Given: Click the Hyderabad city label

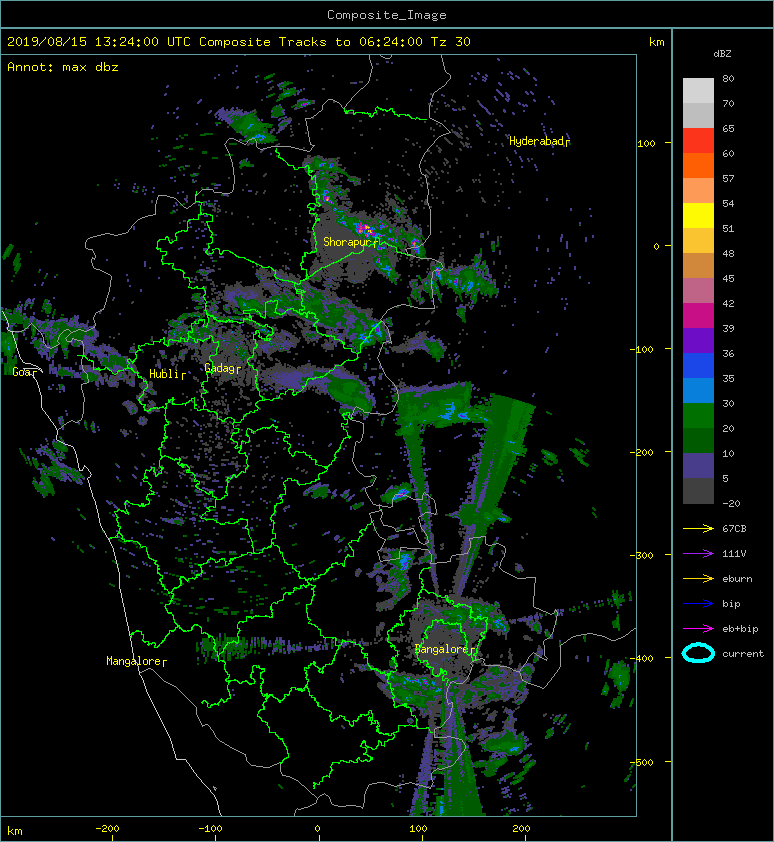Looking at the screenshot, I should click(x=539, y=141).
